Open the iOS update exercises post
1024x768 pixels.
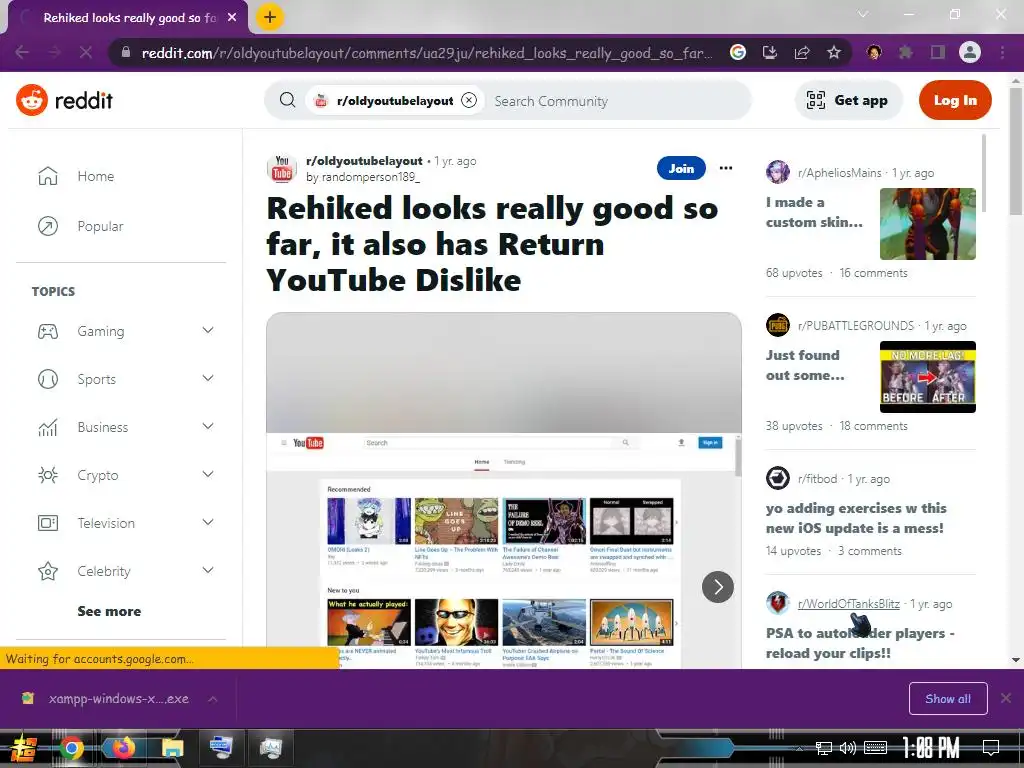(856, 518)
